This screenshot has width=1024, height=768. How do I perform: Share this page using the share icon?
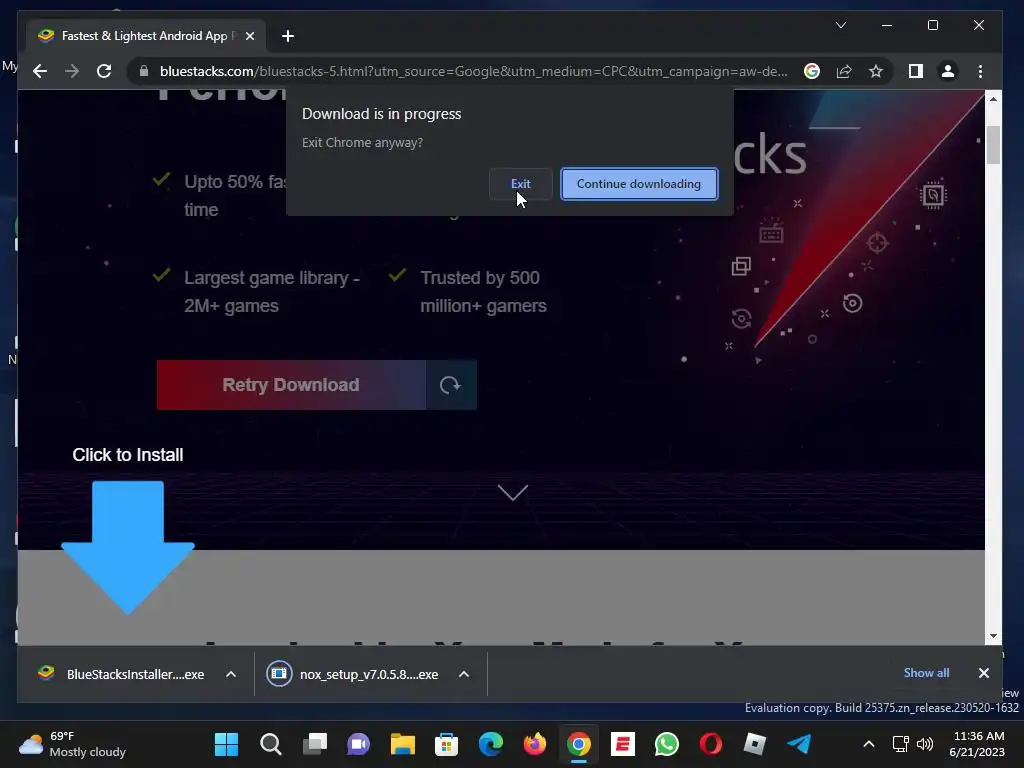point(844,71)
